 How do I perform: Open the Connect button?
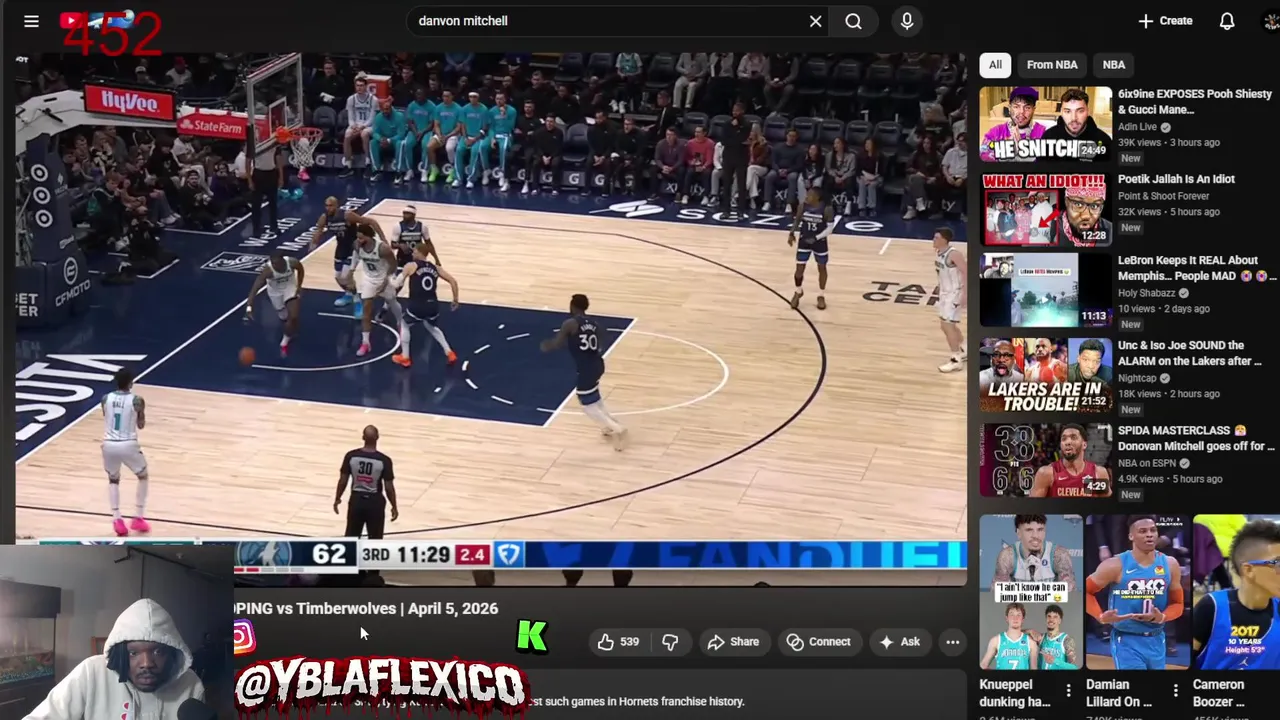[x=818, y=642]
